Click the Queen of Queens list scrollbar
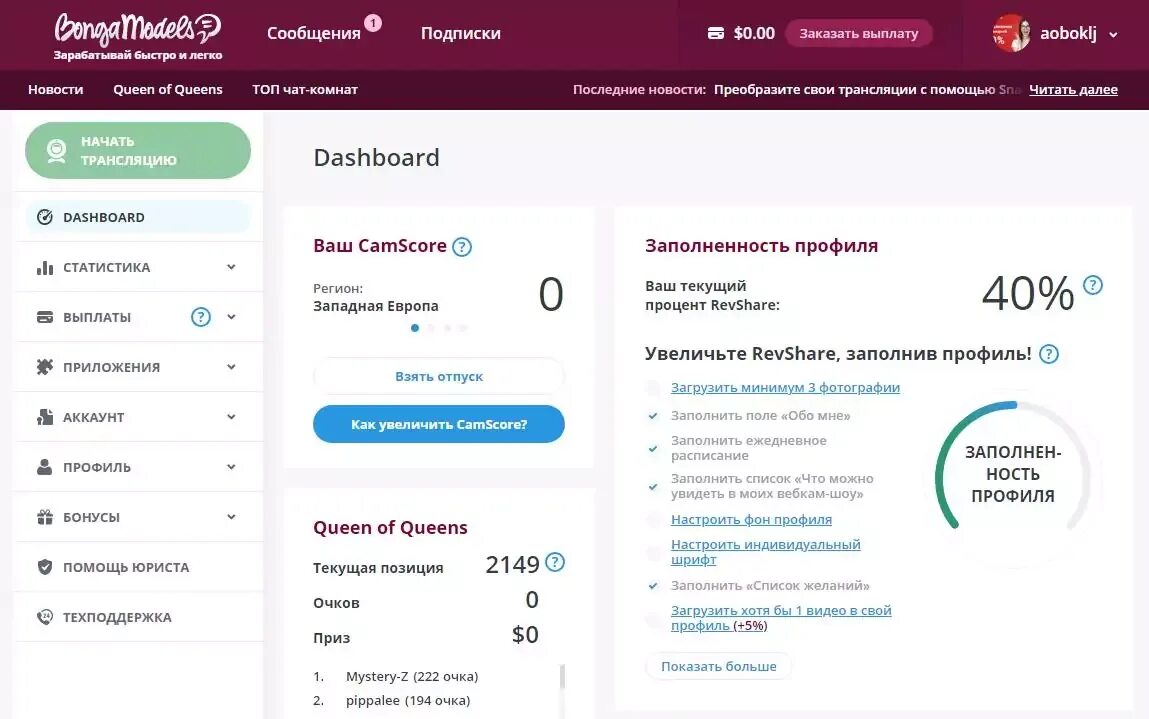1149x719 pixels. (562, 677)
